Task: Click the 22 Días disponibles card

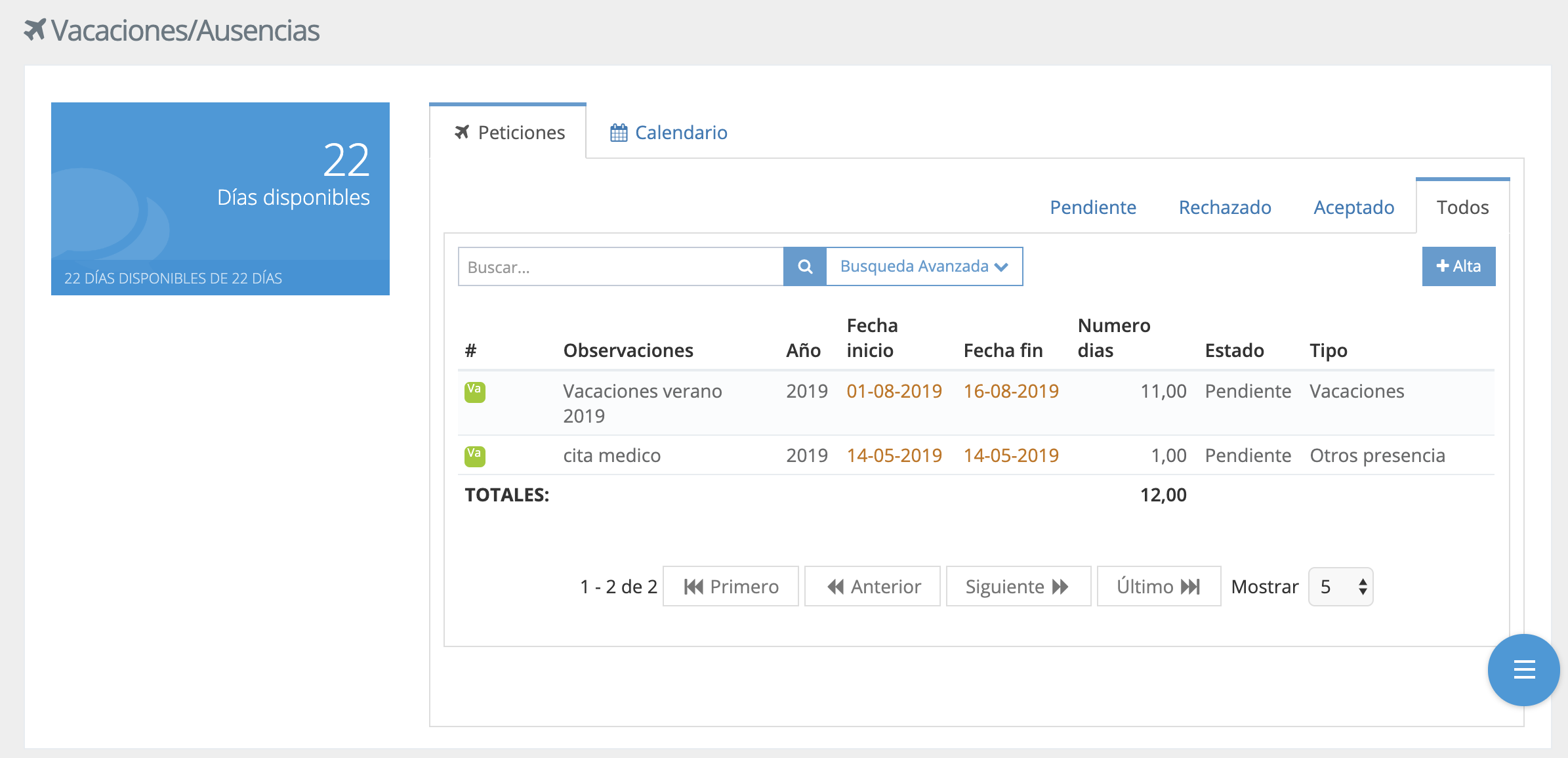Action: [220, 199]
